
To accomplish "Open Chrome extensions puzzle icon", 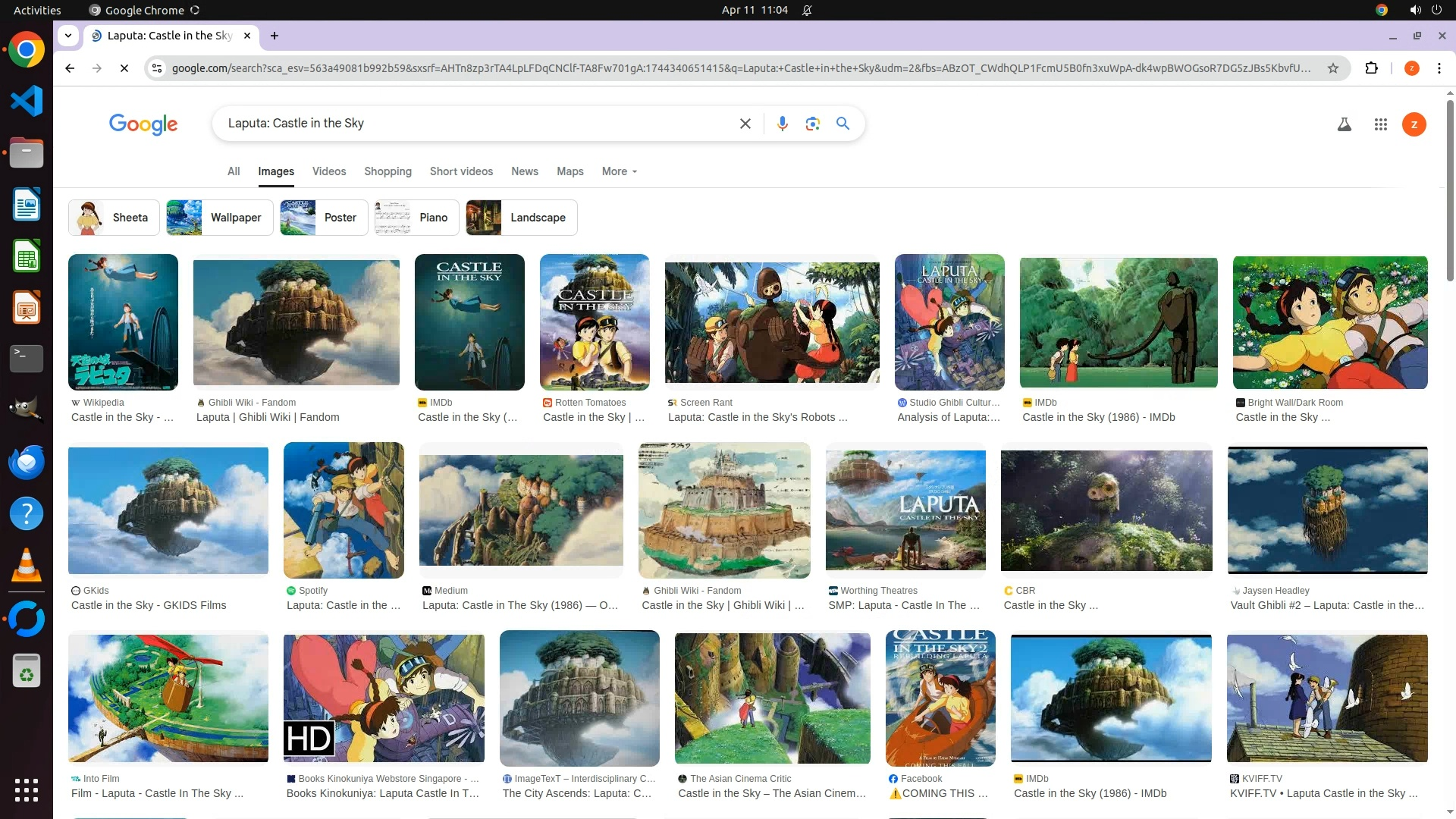I will (1371, 68).
